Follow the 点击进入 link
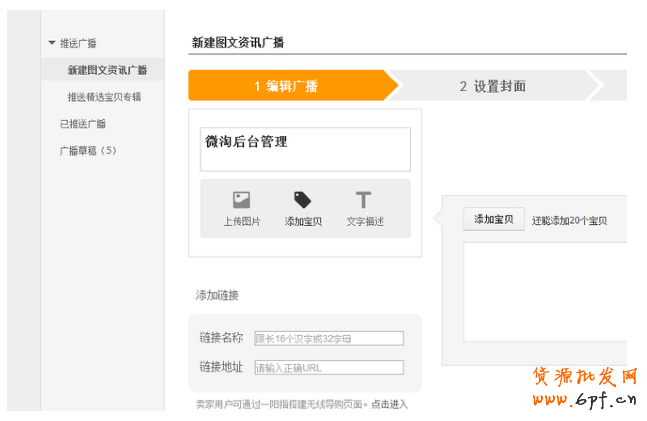647x421 pixels. pyautogui.click(x=389, y=404)
